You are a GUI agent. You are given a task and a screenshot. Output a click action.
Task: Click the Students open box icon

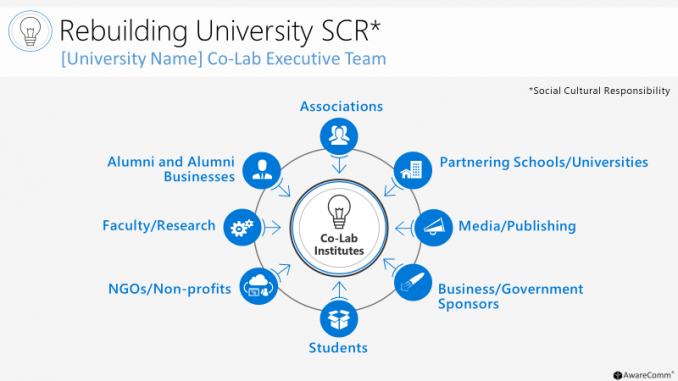339,319
